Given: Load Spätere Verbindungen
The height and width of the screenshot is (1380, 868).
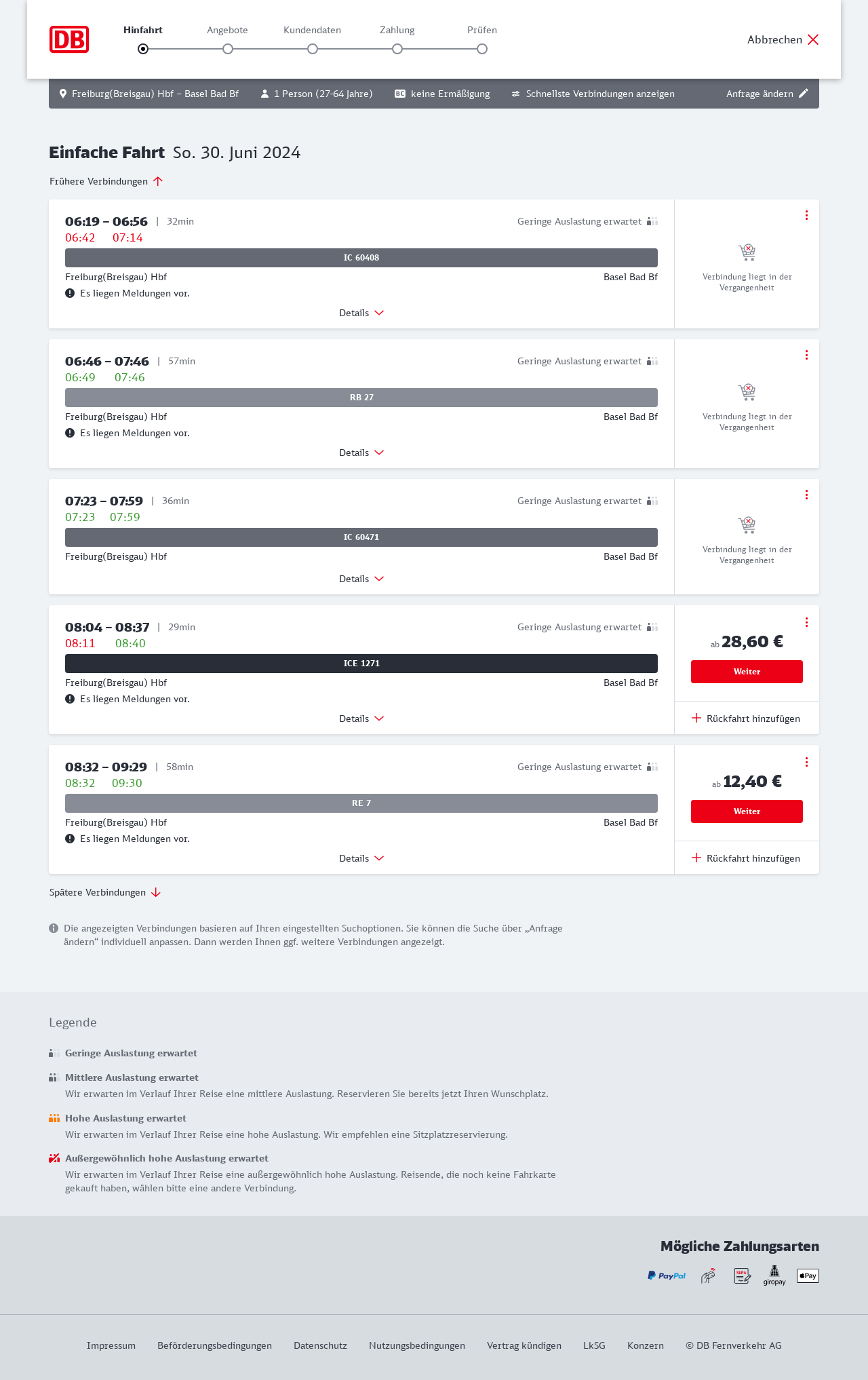Looking at the screenshot, I should pos(105,892).
